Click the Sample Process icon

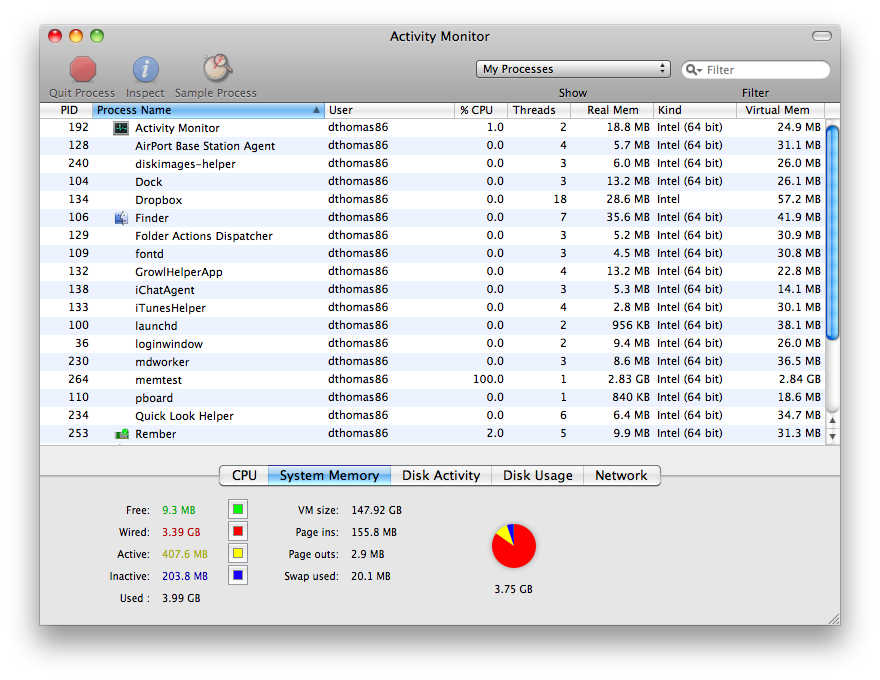[x=217, y=68]
